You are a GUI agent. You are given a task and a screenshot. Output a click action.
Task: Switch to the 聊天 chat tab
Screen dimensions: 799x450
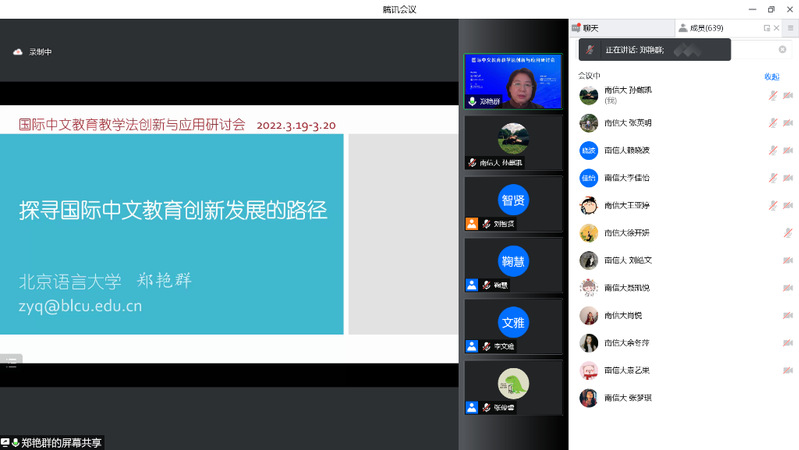click(x=597, y=28)
